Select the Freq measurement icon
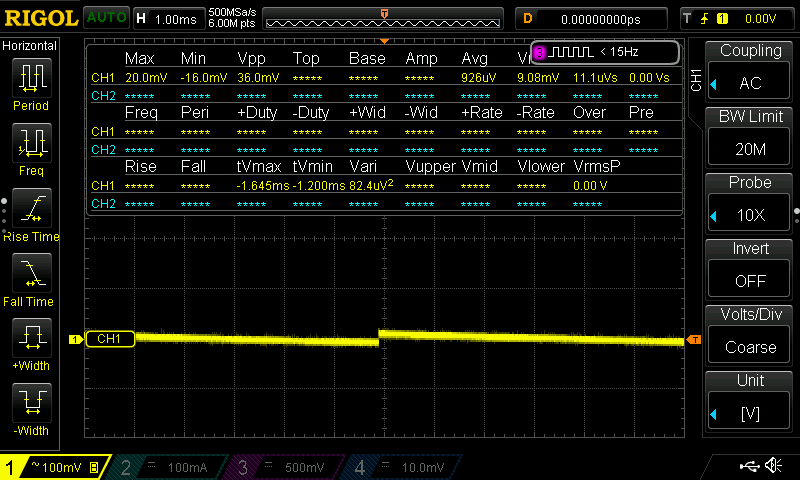800x480 pixels. 32,143
